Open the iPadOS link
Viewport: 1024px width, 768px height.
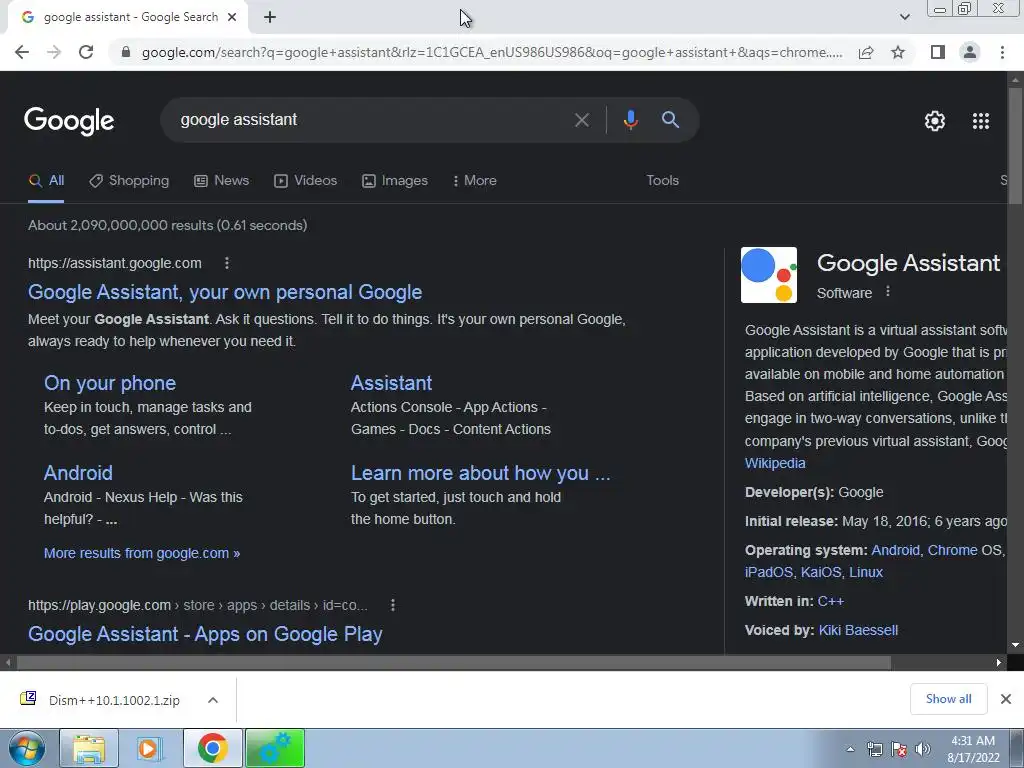tap(769, 572)
